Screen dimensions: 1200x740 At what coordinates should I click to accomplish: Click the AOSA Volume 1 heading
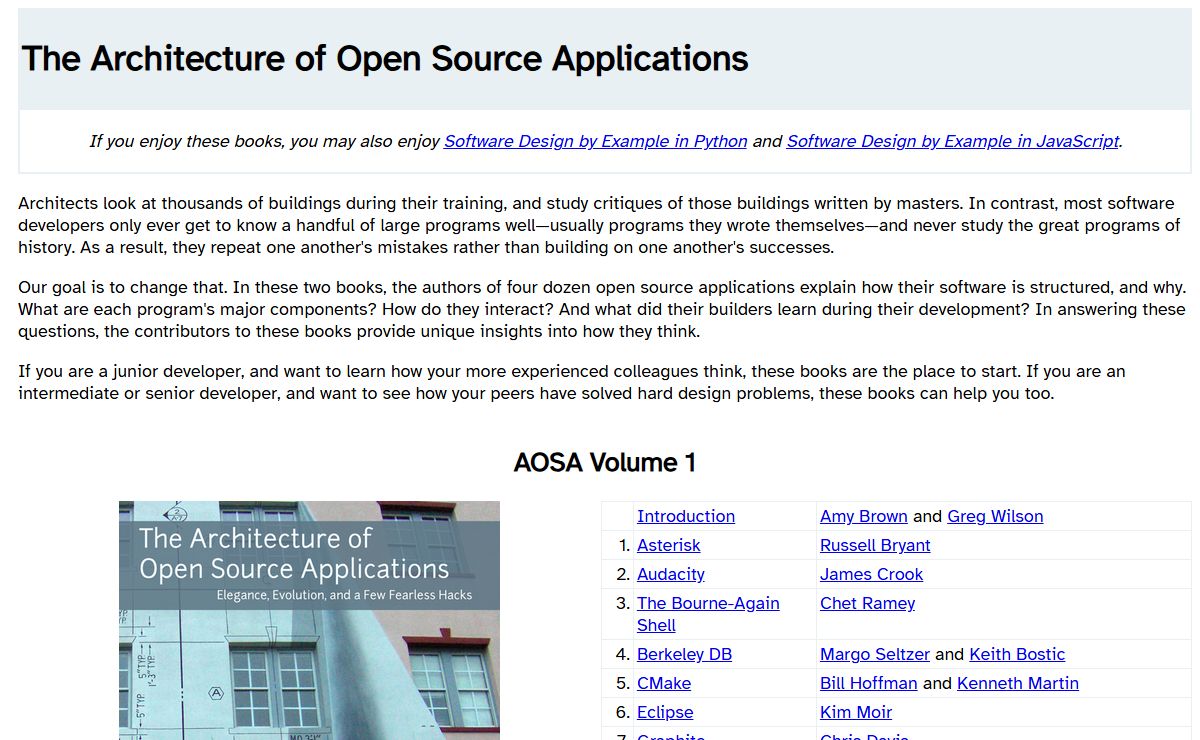click(x=605, y=462)
